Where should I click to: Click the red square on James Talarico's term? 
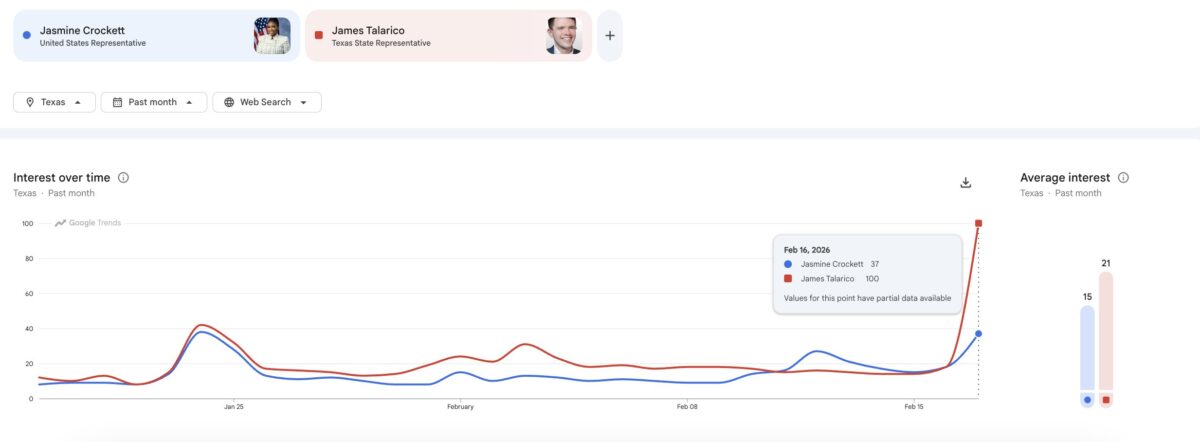pyautogui.click(x=318, y=35)
